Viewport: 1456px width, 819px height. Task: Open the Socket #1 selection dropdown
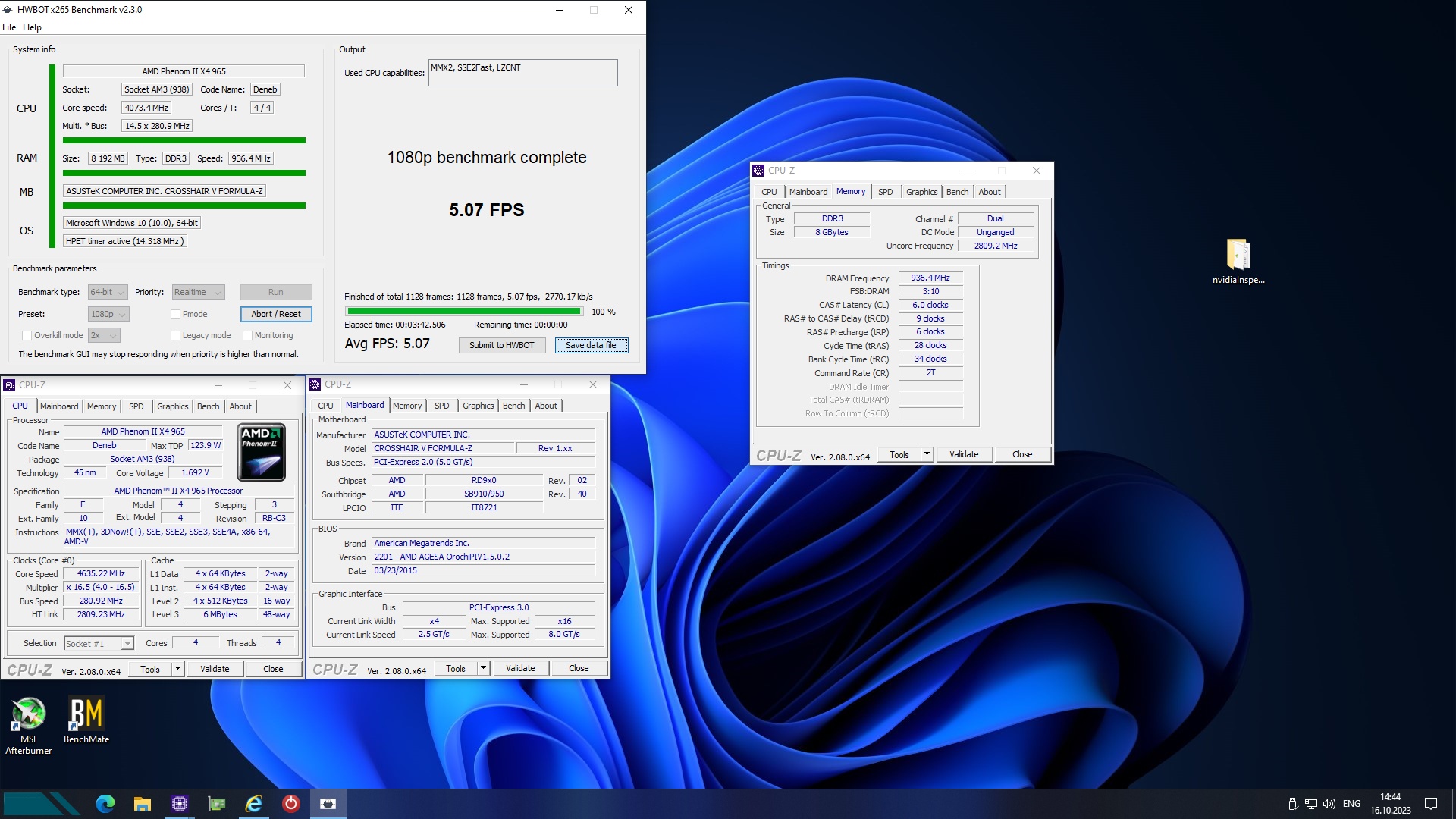tap(99, 643)
